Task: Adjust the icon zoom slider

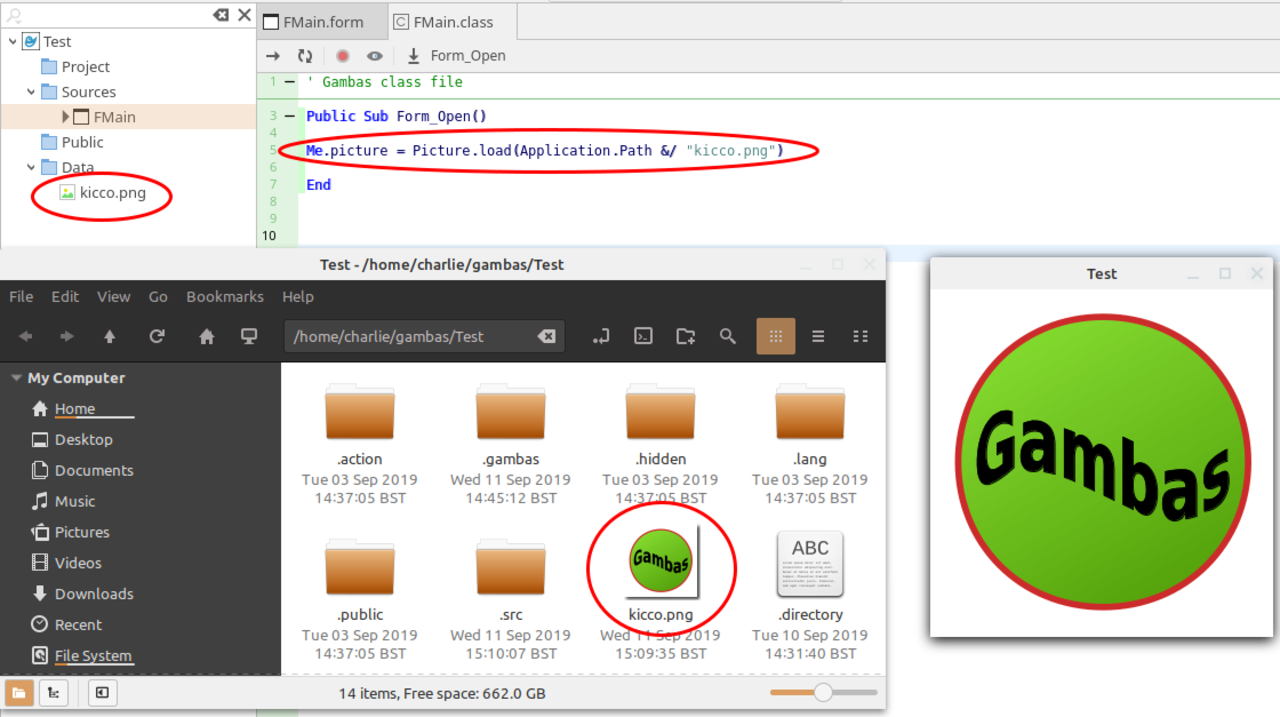Action: click(823, 692)
